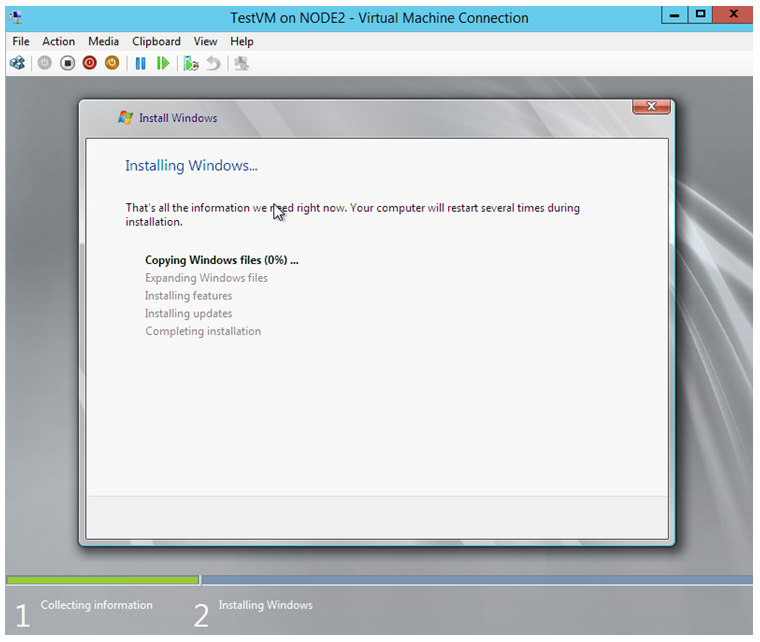Click the 'Installing Windows' stage 2 label
This screenshot has height=642, width=760.
pyautogui.click(x=266, y=605)
